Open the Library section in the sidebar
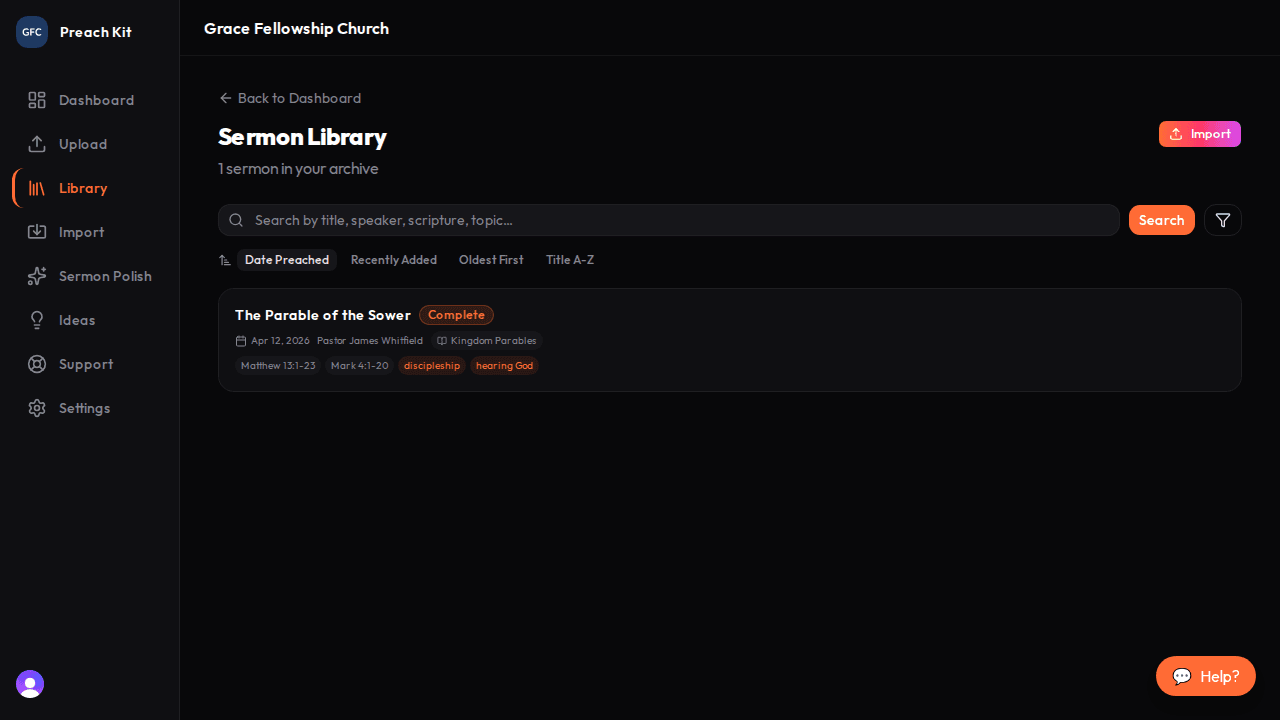Viewport: 1280px width, 720px height. [83, 188]
